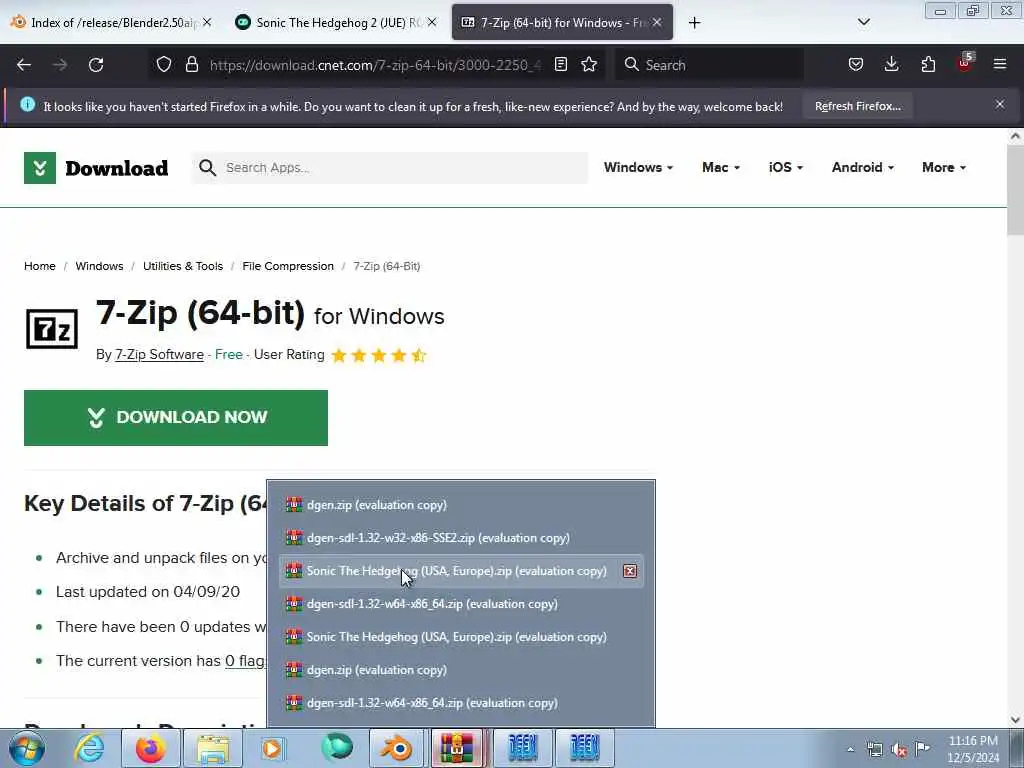1024x768 pixels.
Task: Open the tracking protection shield icon
Action: [164, 64]
